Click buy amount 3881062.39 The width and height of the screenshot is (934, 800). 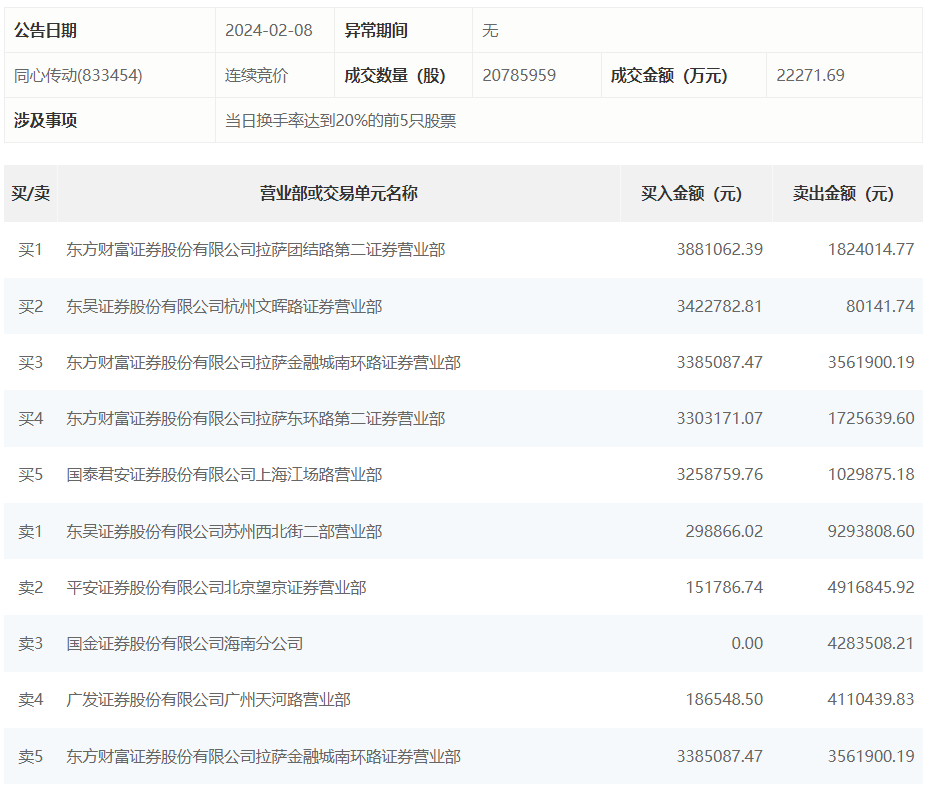(x=720, y=250)
